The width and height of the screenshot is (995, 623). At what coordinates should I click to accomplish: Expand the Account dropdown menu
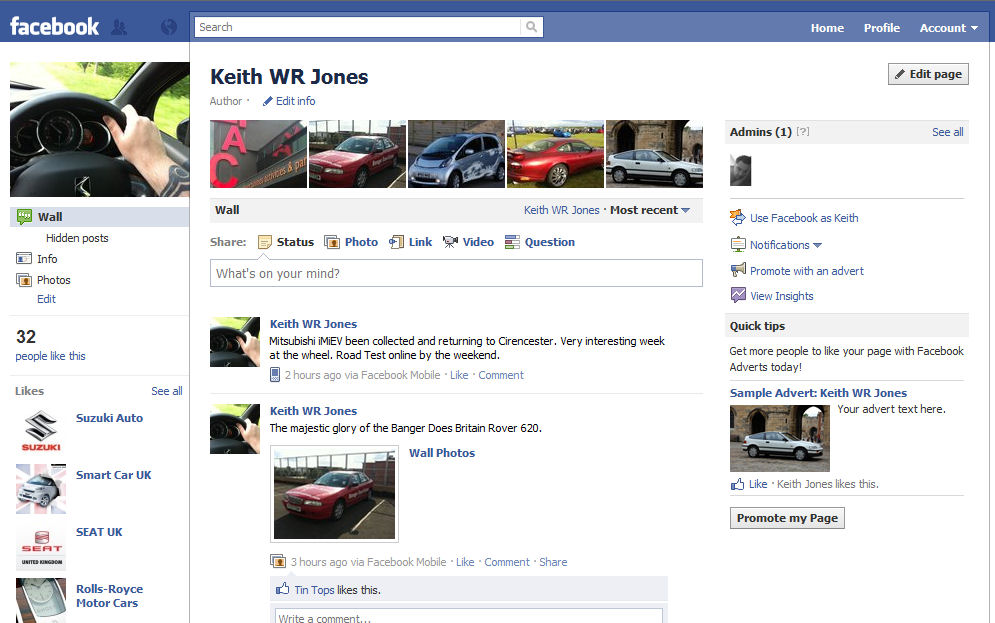point(948,28)
